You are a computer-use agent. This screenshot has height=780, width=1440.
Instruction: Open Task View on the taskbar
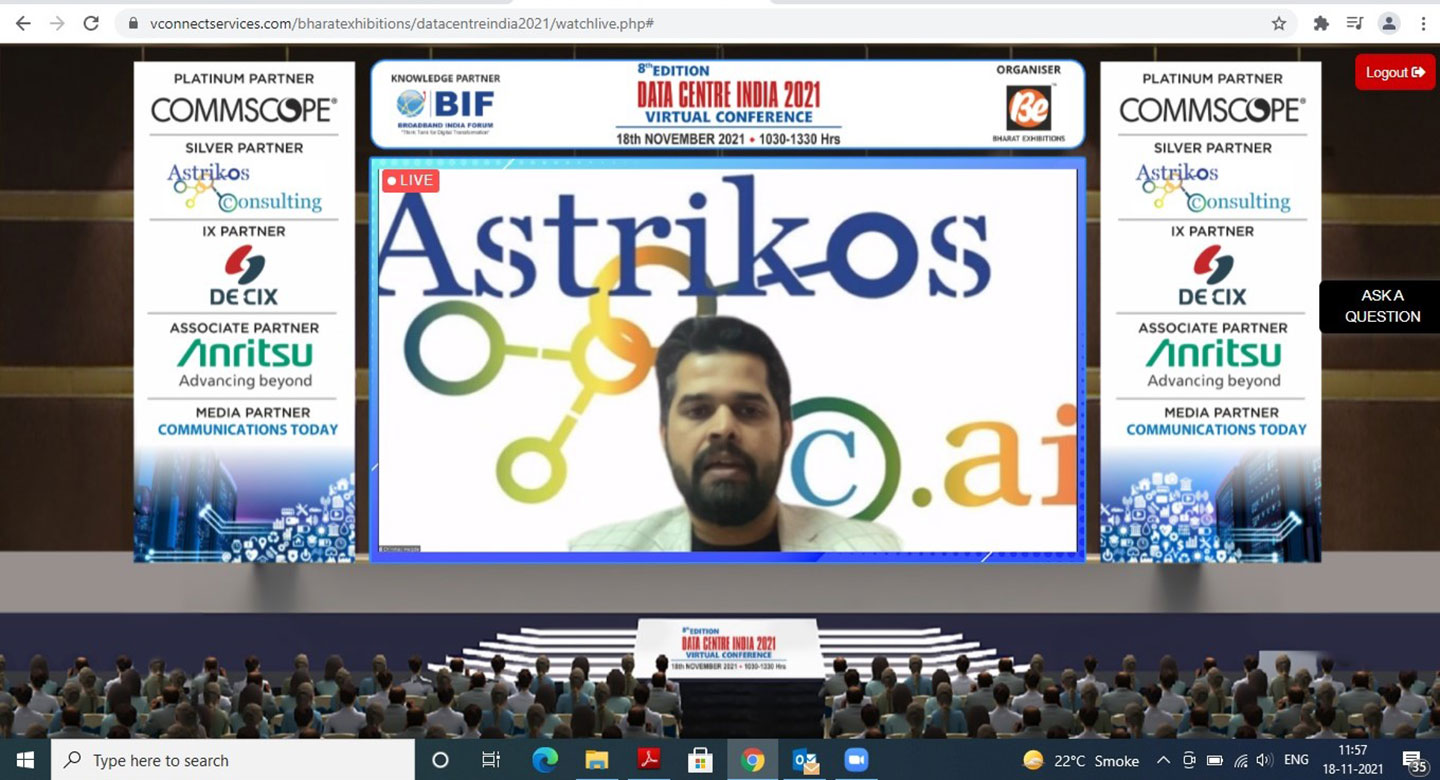[491, 760]
